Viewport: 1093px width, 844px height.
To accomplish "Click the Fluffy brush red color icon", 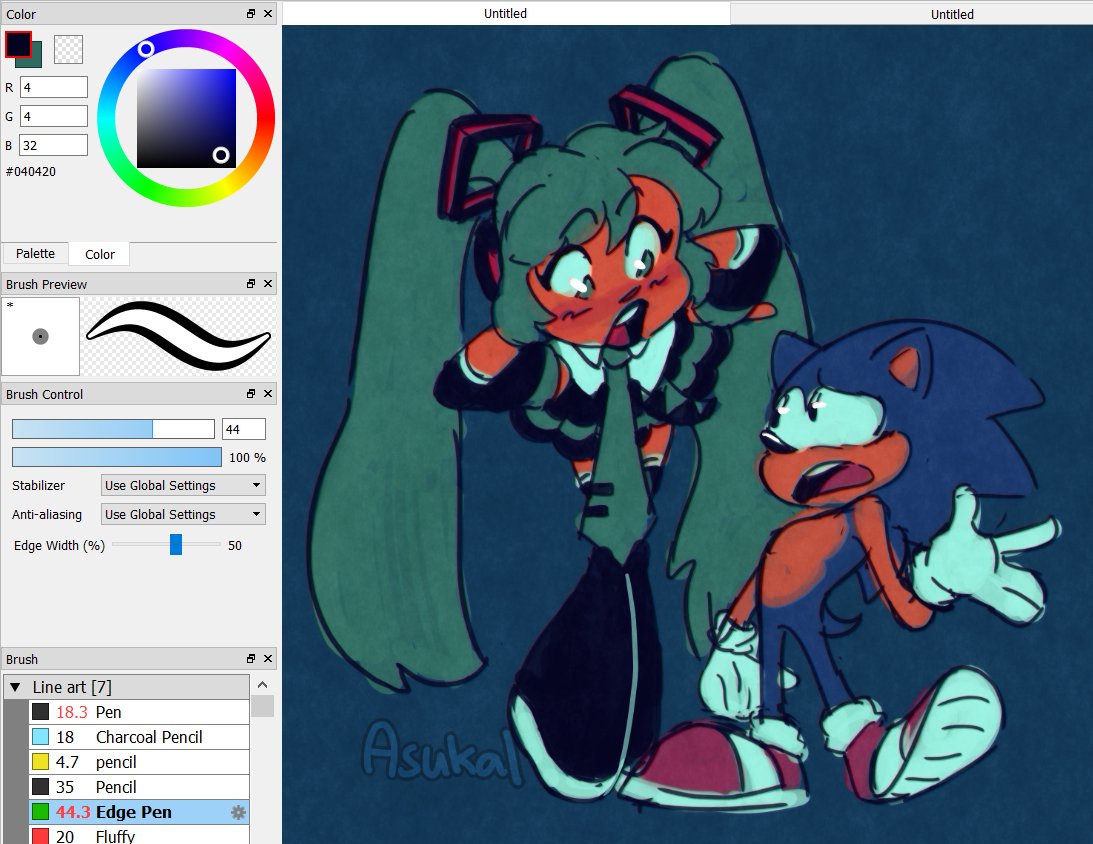I will click(x=40, y=836).
